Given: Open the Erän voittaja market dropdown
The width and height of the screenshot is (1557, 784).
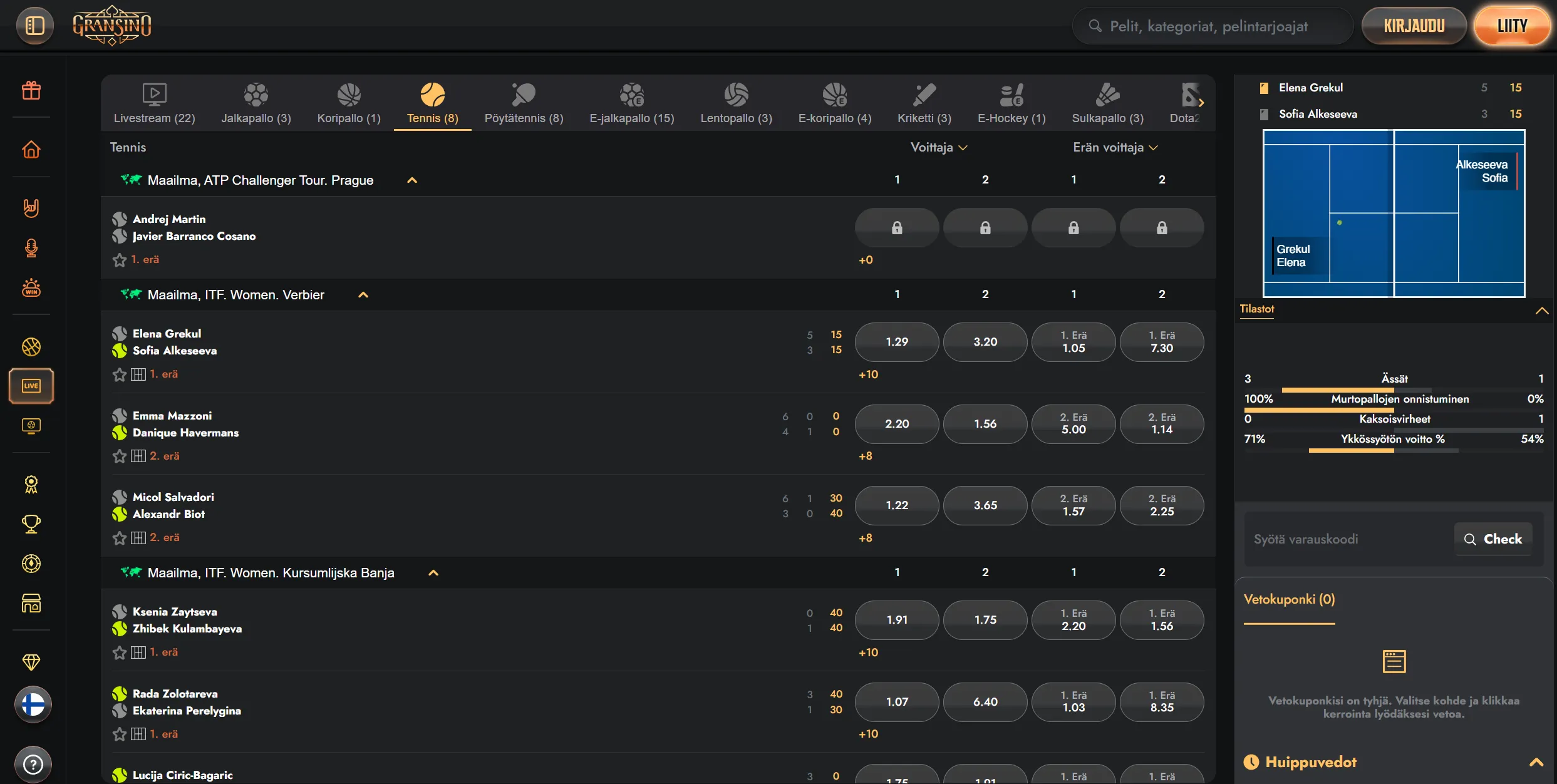Looking at the screenshot, I should pyautogui.click(x=1115, y=147).
